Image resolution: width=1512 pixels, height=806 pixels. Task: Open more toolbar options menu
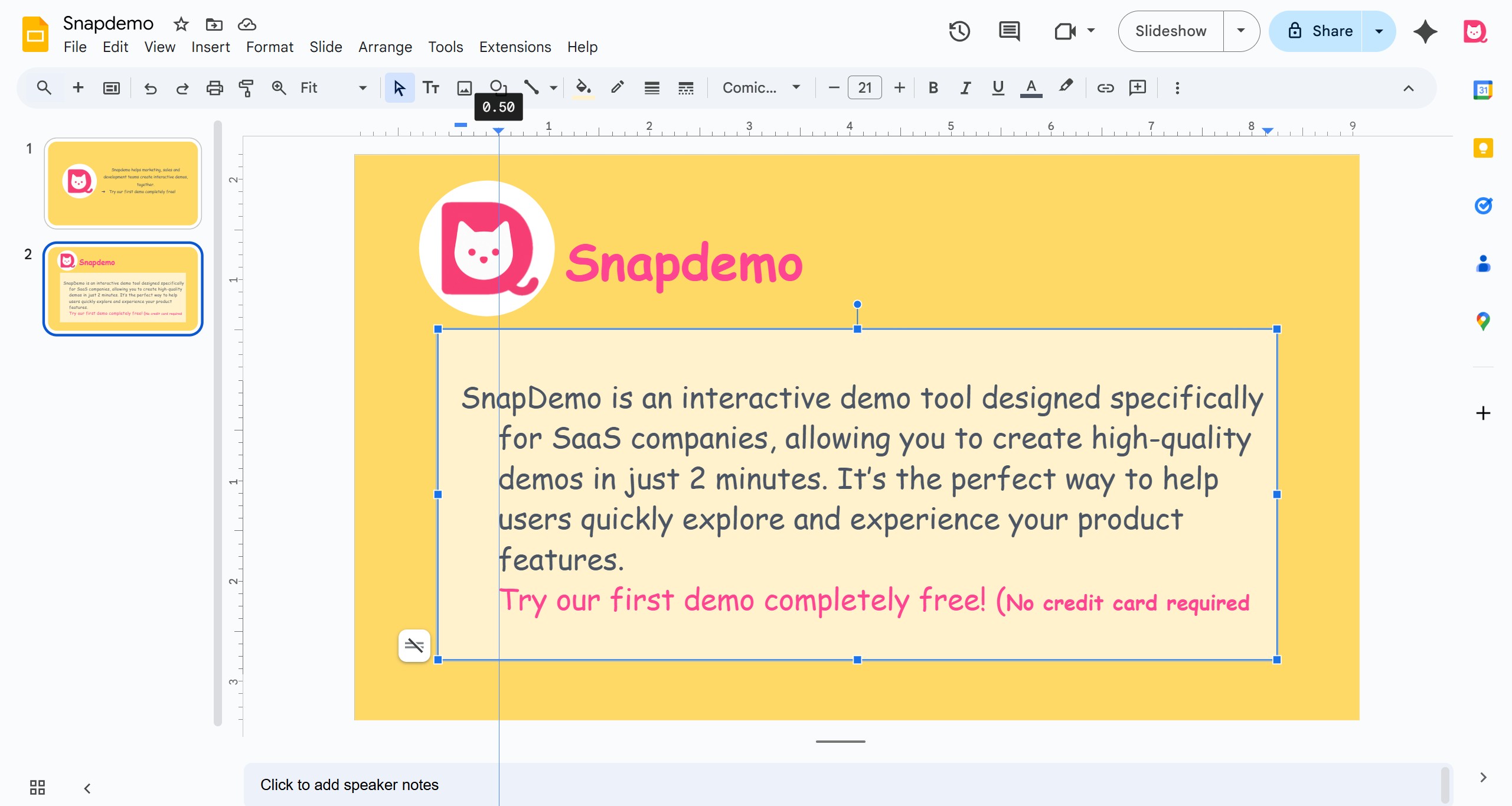click(1177, 88)
